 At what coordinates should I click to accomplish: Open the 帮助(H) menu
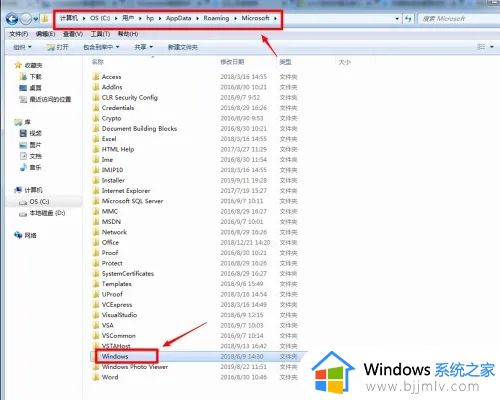(128, 34)
